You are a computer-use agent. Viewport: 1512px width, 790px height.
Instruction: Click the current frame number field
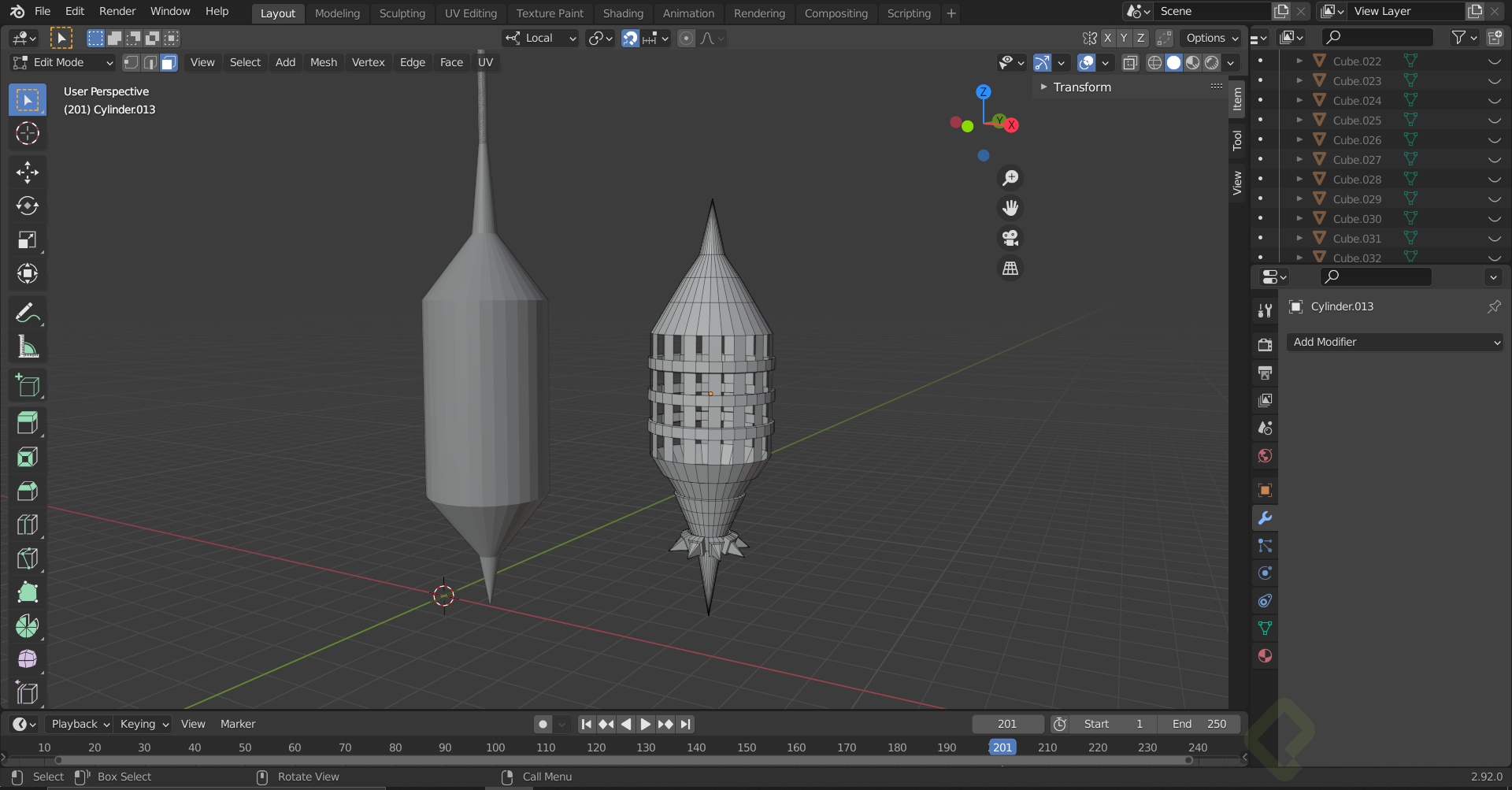[x=1007, y=724]
